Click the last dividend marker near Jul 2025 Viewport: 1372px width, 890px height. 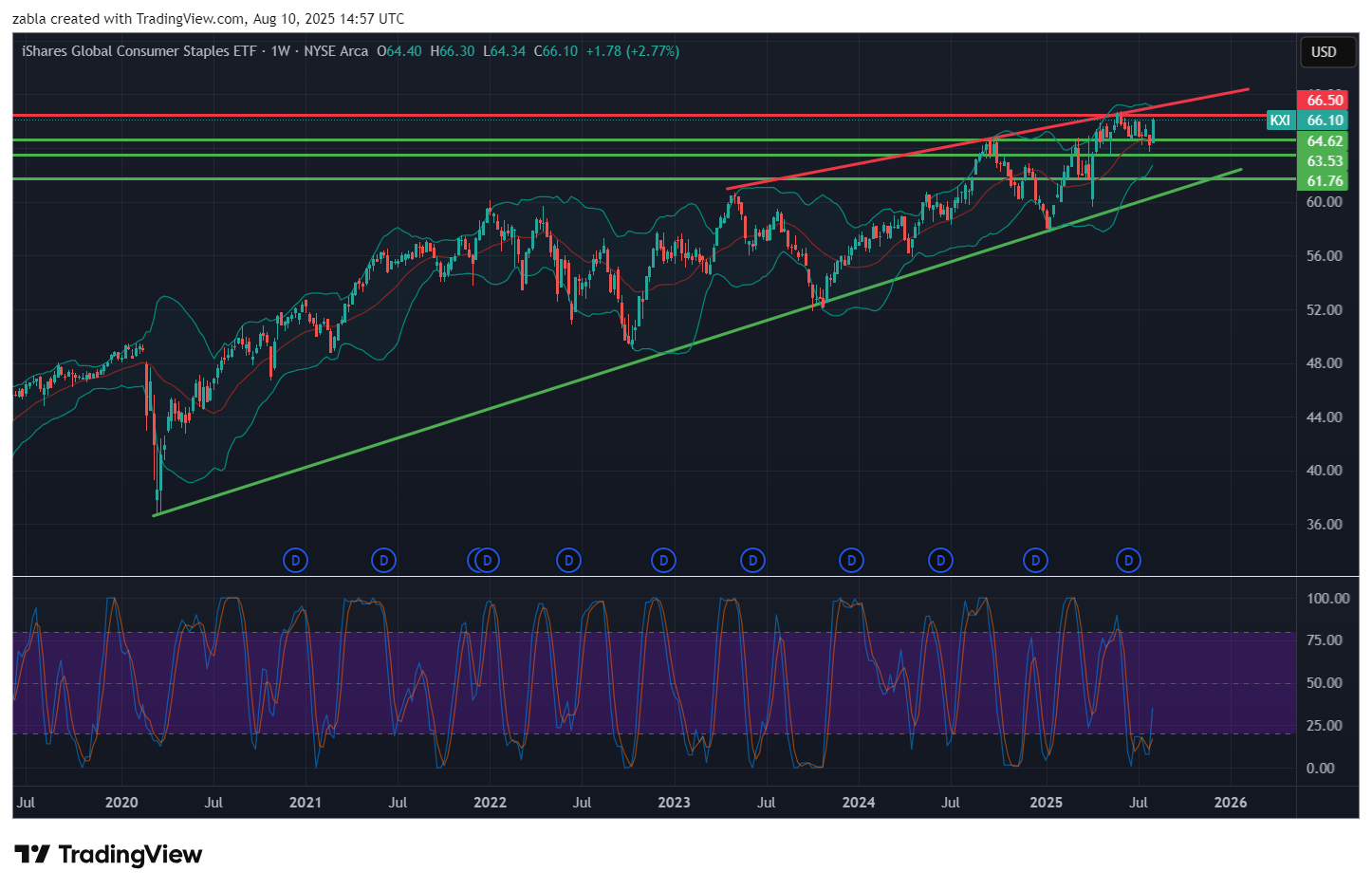coord(1128,561)
